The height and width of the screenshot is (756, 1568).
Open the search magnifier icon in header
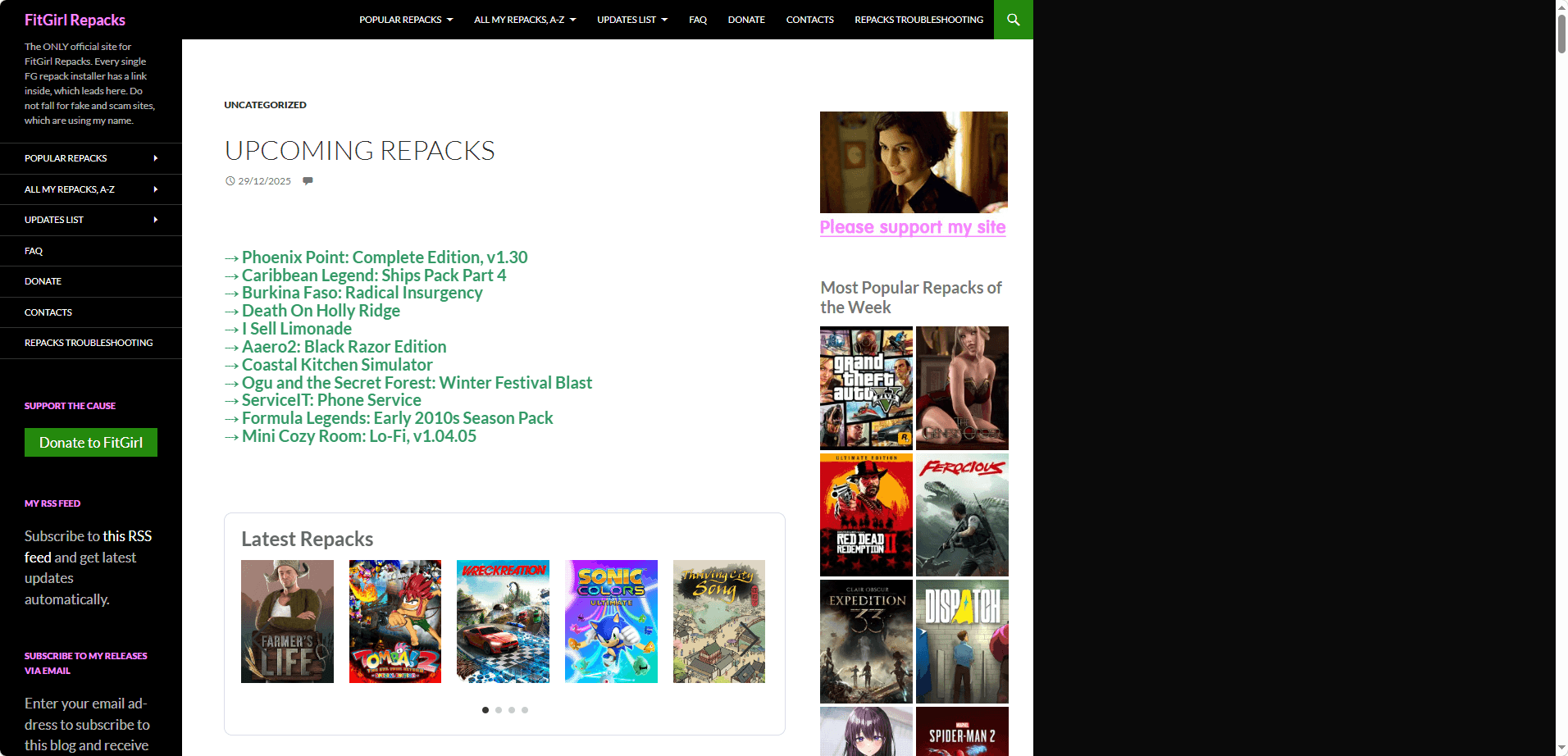point(1013,20)
